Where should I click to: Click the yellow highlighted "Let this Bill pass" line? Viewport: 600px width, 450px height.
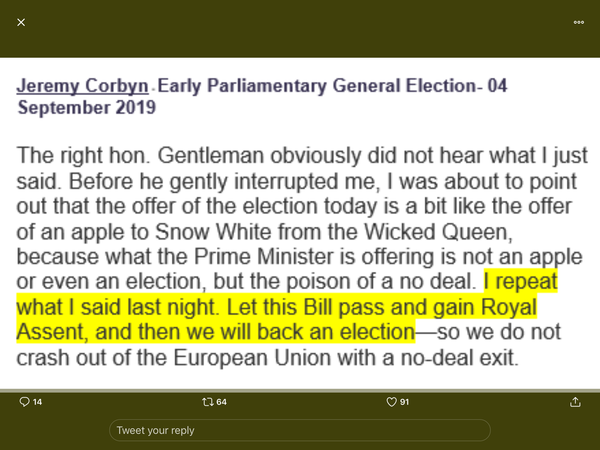(x=276, y=307)
